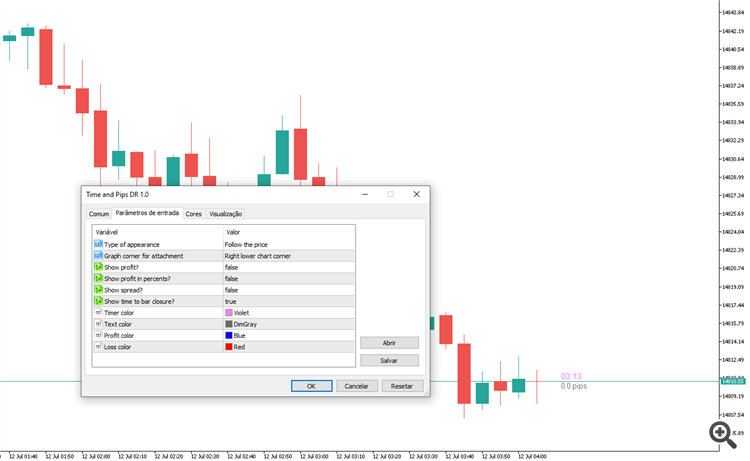Open the 'Follow the price' value dropdown
The width and height of the screenshot is (750, 461).
289,244
